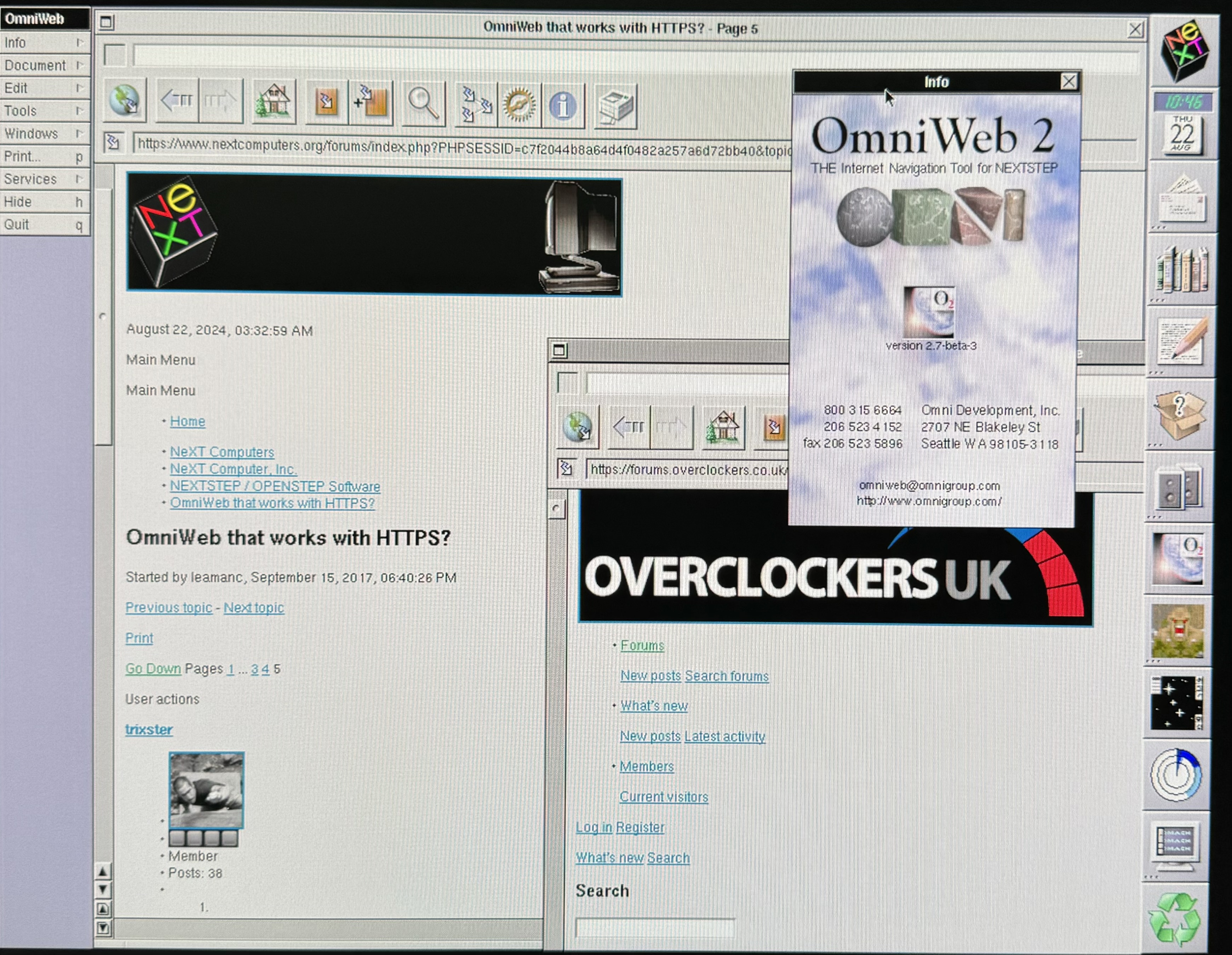Click the Previous topic link
The width and height of the screenshot is (1232, 955).
(169, 607)
